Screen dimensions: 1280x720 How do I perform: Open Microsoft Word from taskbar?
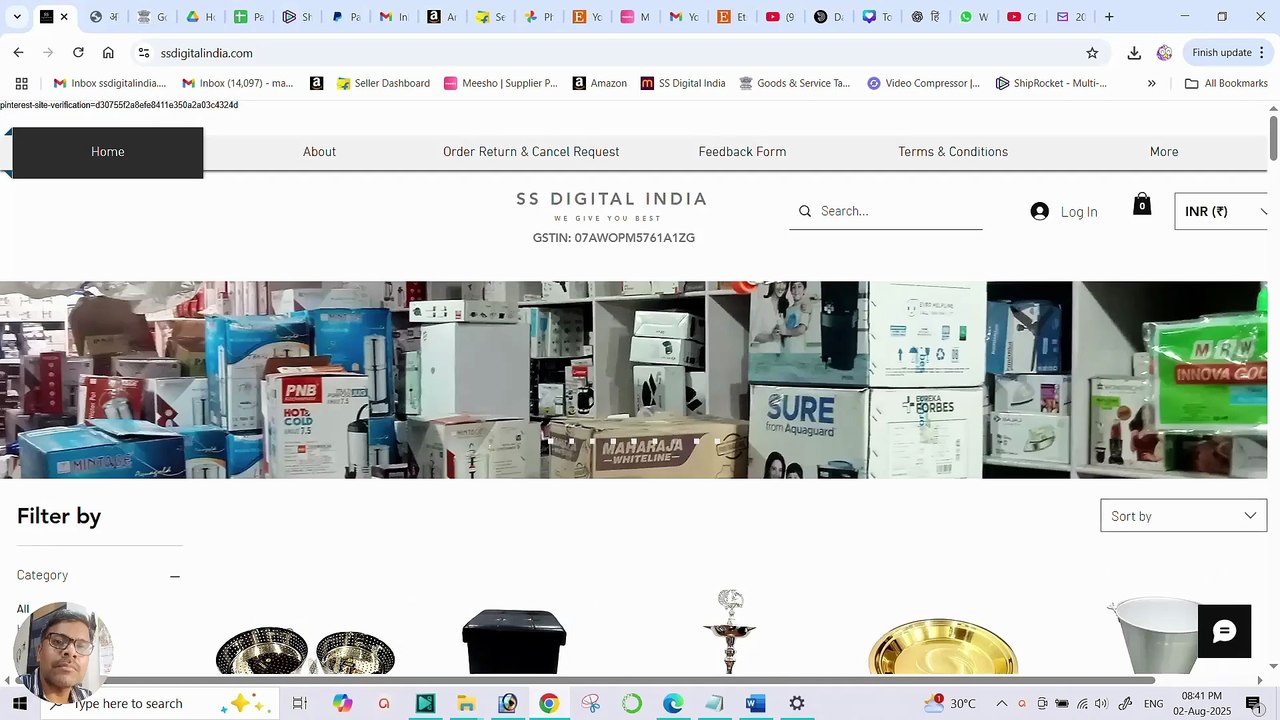(x=755, y=704)
